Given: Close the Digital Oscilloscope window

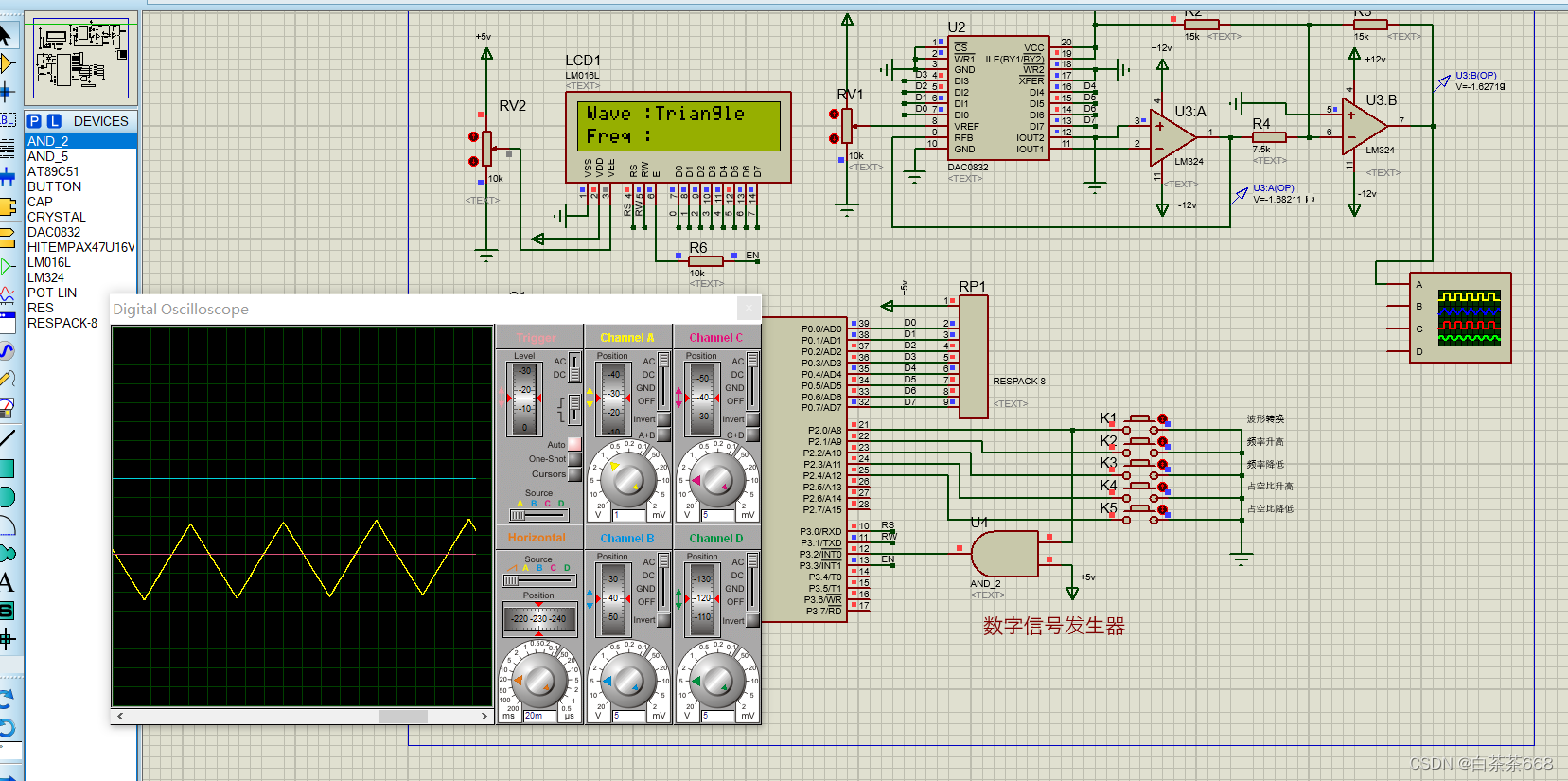Looking at the screenshot, I should click(749, 309).
